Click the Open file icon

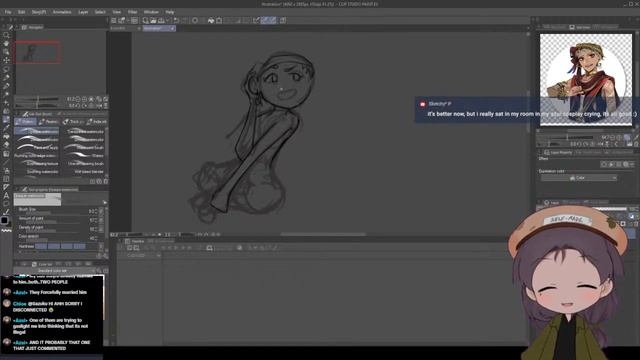pos(153,20)
